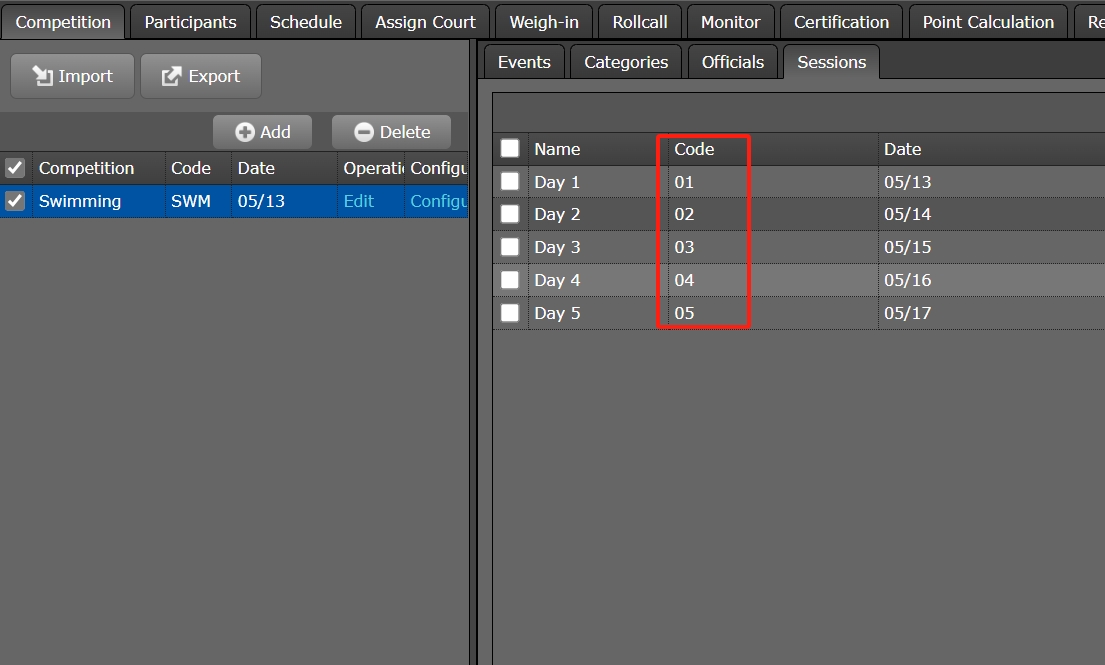Click the Import button

(x=72, y=76)
